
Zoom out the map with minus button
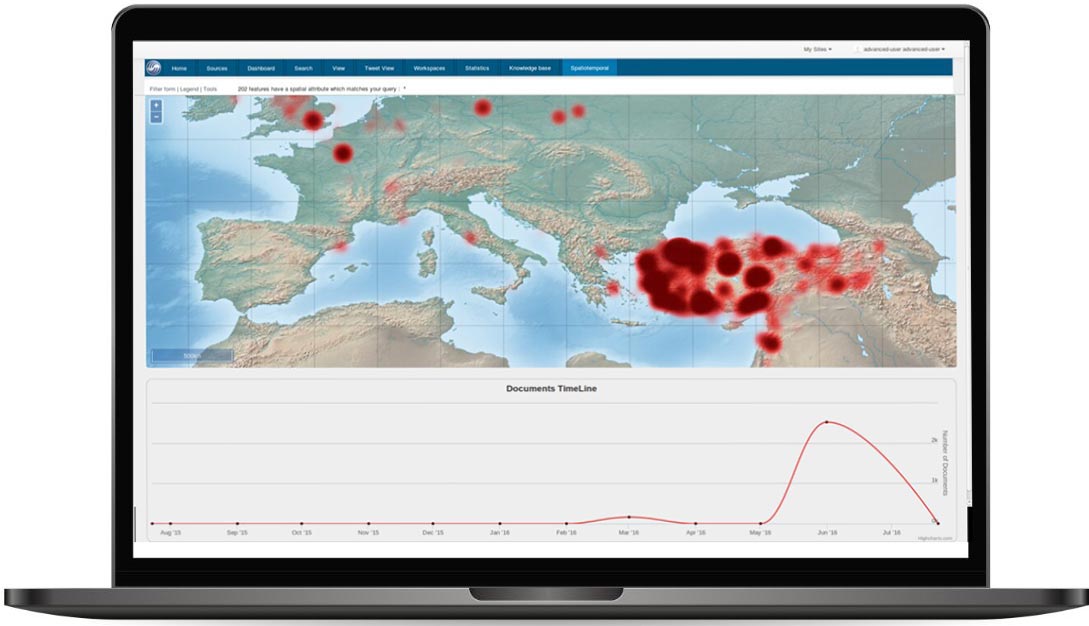[x=156, y=116]
